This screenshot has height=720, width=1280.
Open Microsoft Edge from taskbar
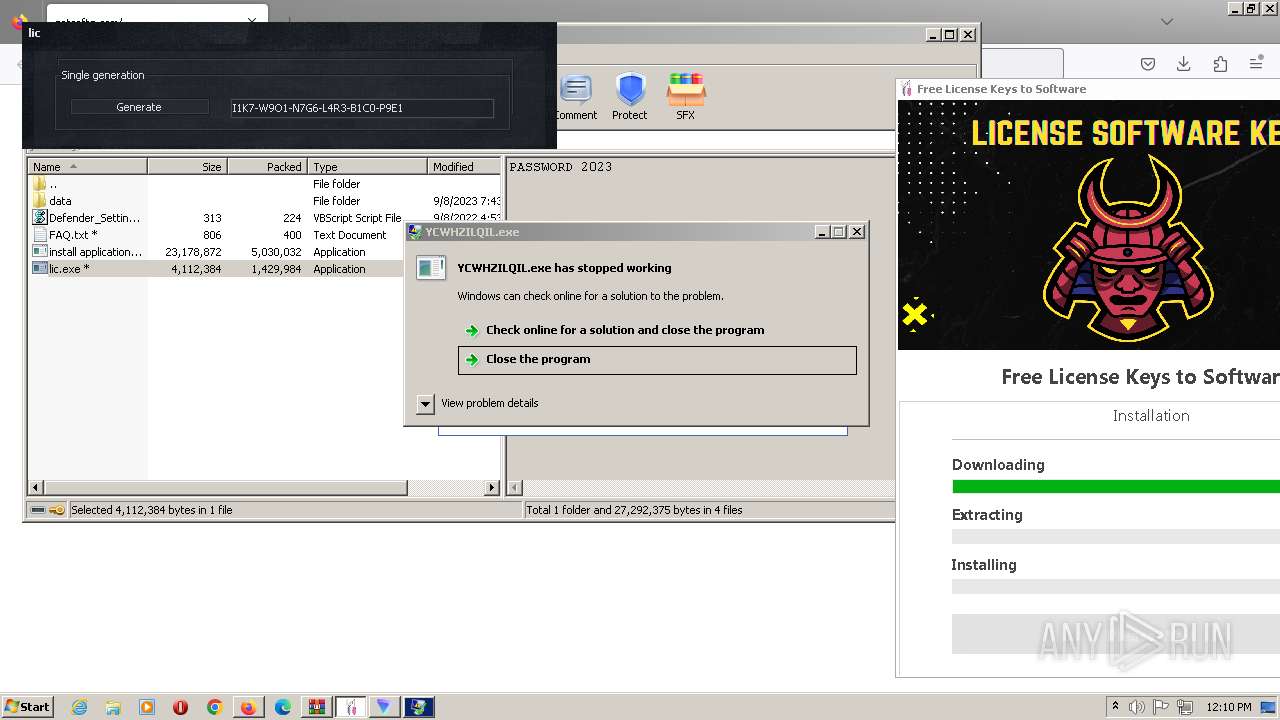pos(283,707)
